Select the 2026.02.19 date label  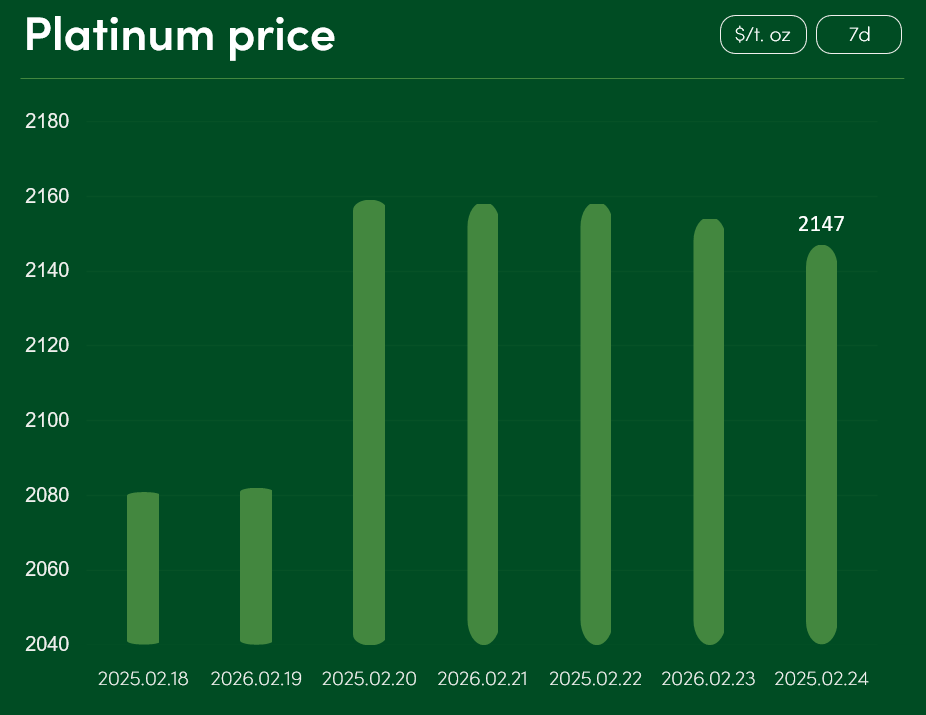point(256,679)
